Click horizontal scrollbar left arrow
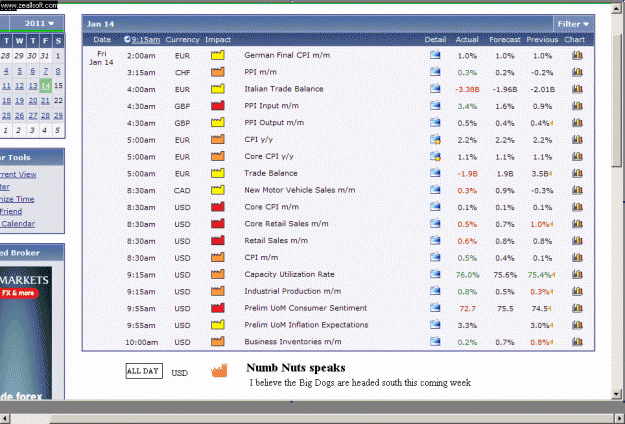Viewport: 625px width, 424px height. [5, 418]
